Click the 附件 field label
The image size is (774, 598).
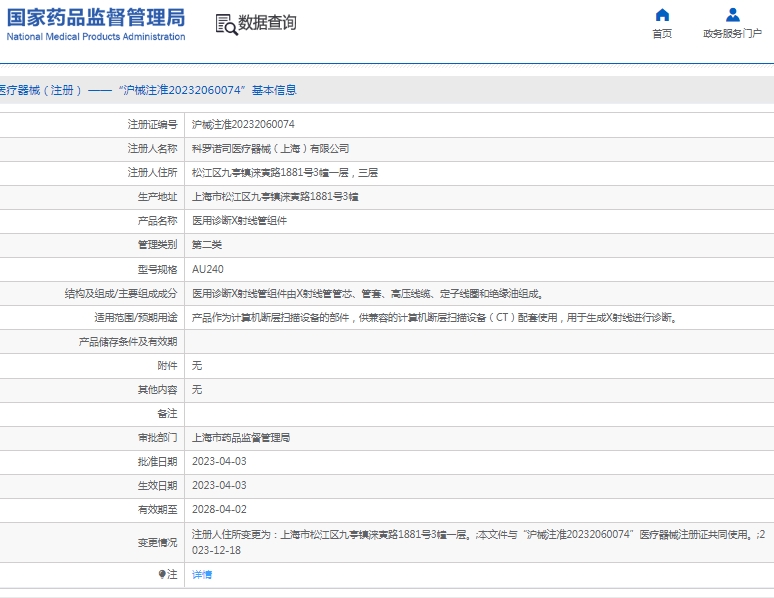(167, 365)
